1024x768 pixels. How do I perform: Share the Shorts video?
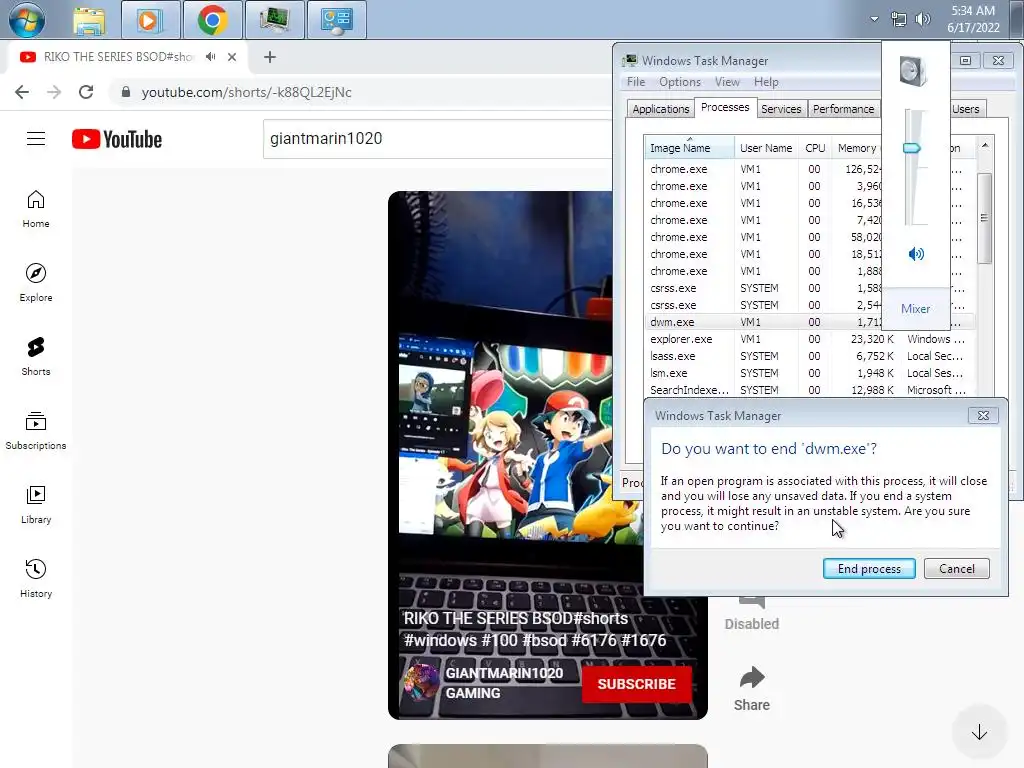tap(752, 688)
